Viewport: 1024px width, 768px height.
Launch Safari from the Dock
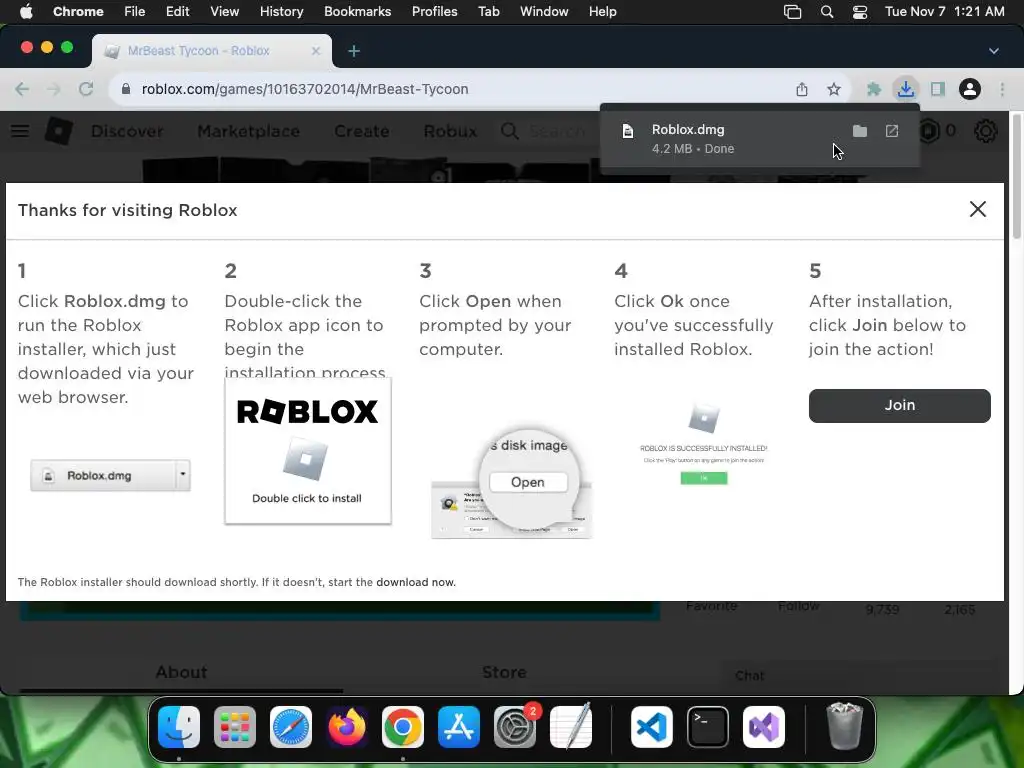[x=291, y=726]
